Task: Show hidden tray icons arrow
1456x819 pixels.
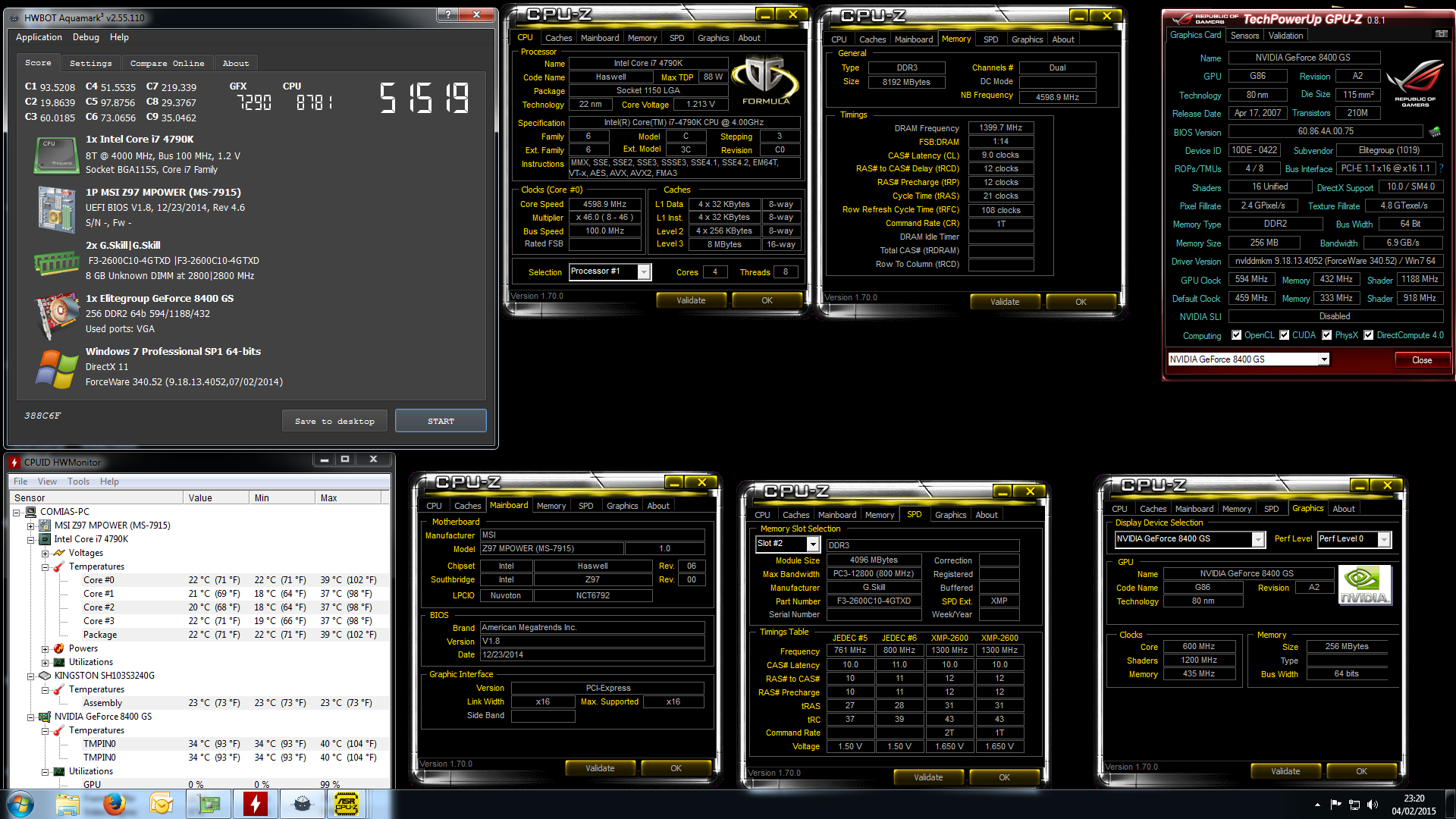Action: [1317, 805]
